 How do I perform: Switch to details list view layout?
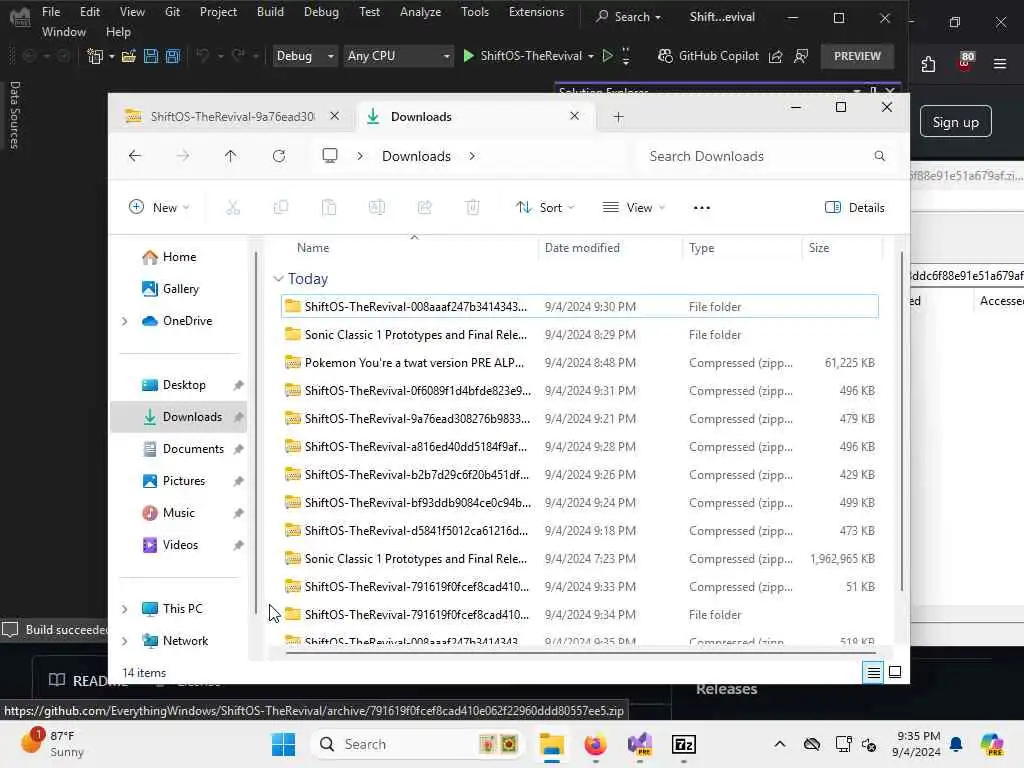873,672
